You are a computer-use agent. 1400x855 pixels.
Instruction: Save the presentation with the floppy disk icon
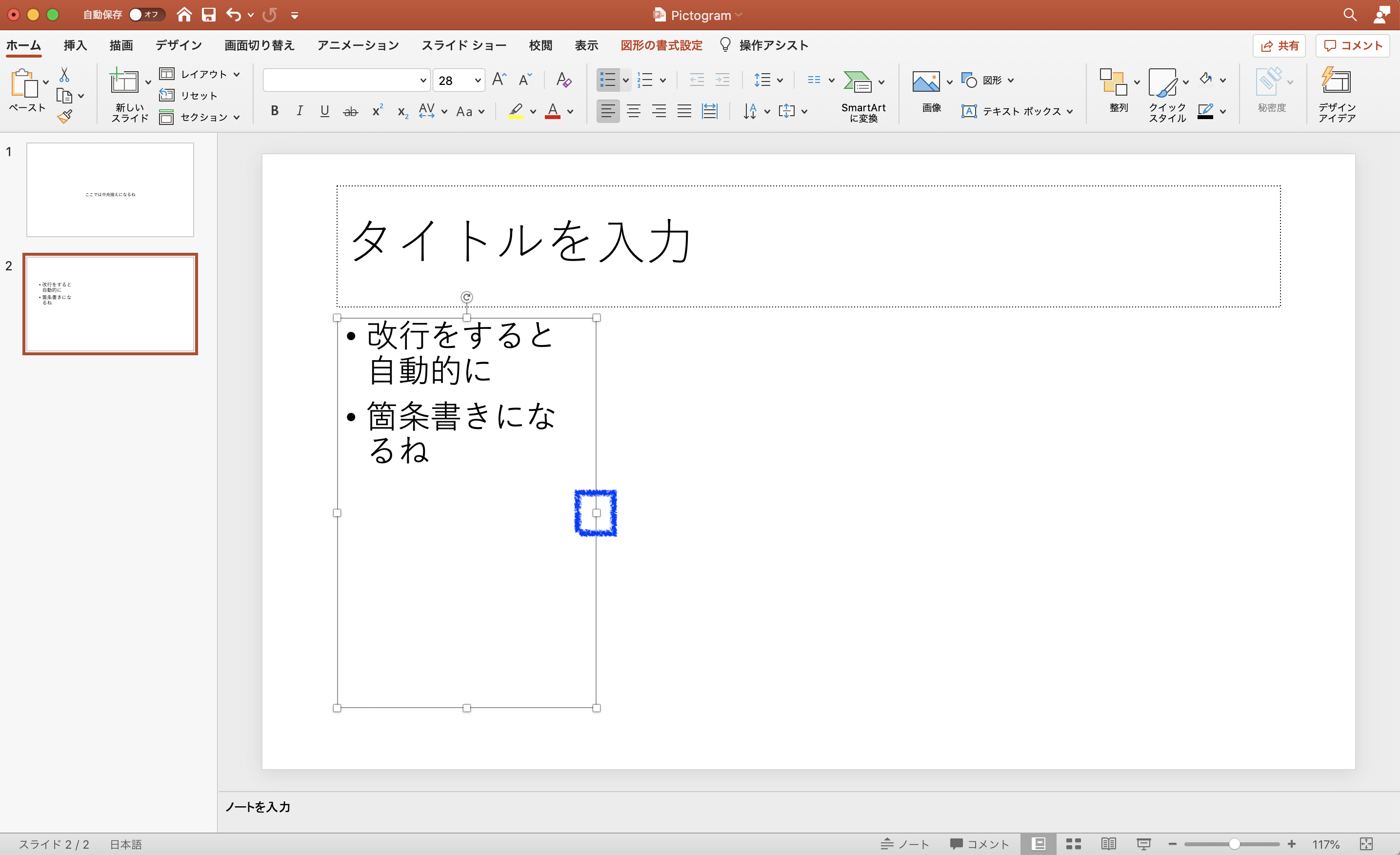[208, 15]
